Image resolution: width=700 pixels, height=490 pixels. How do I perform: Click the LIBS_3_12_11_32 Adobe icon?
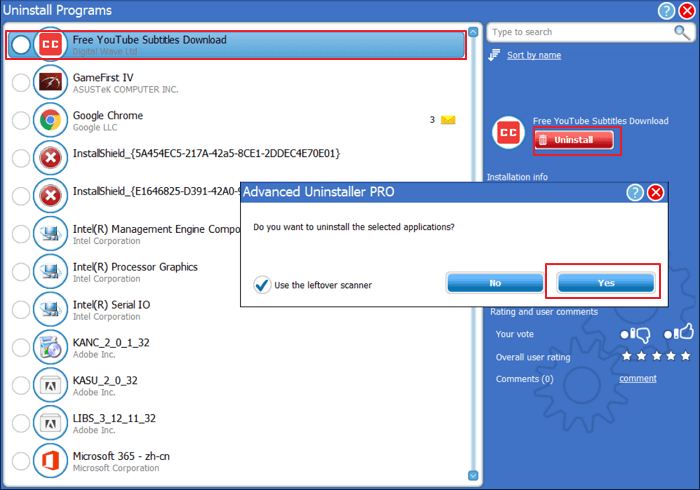tap(50, 423)
